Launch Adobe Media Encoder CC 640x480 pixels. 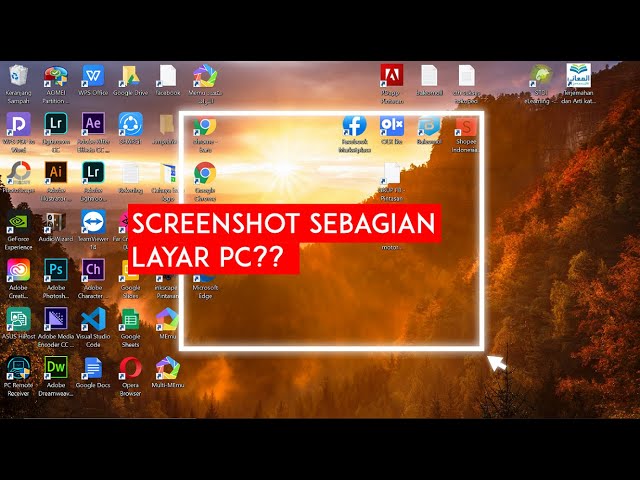[x=56, y=319]
